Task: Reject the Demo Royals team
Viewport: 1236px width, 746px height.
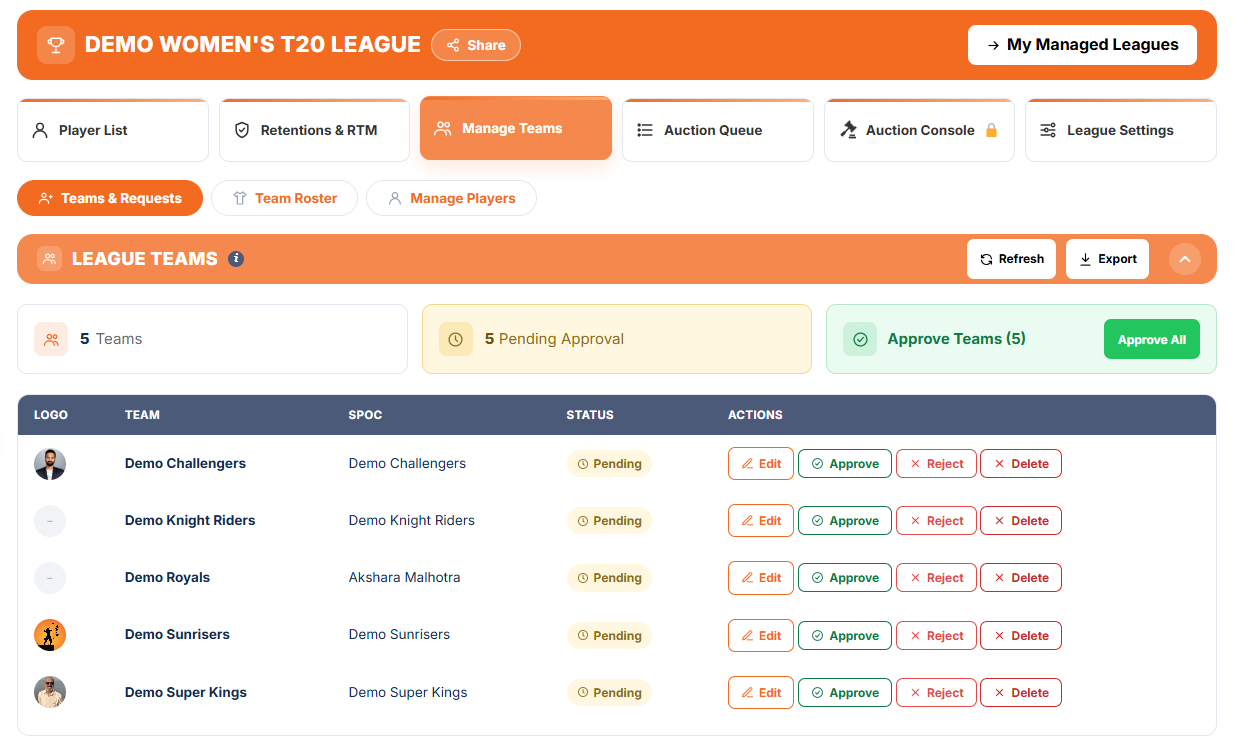Action: 936,578
